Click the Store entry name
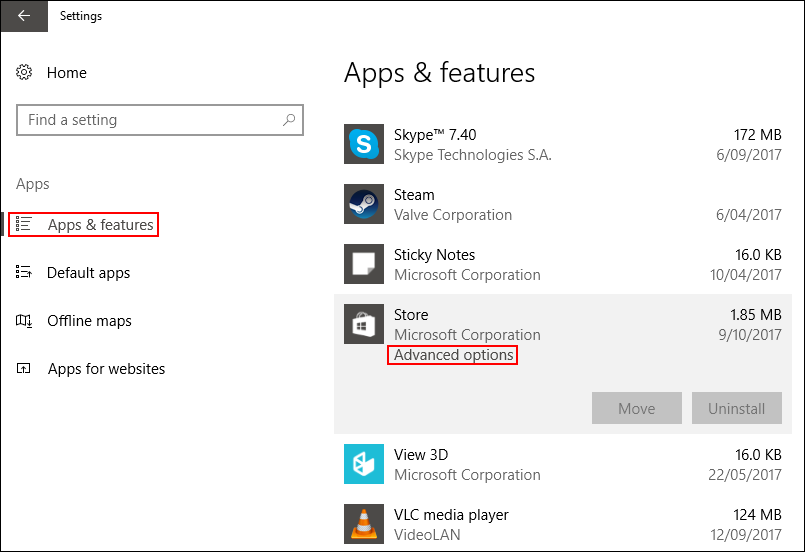This screenshot has width=805, height=552. pos(411,314)
